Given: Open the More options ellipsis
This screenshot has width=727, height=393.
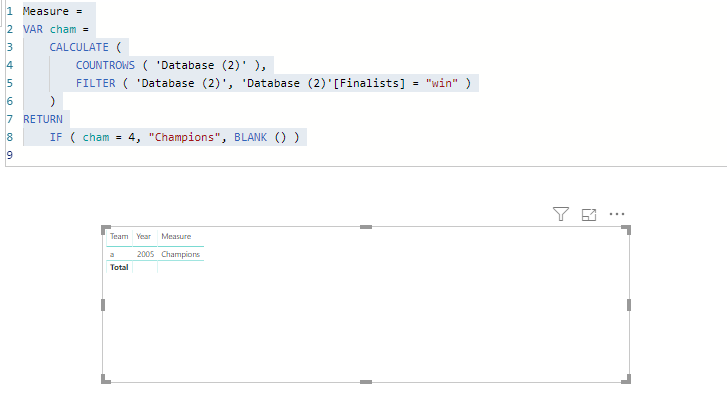Looking at the screenshot, I should [x=617, y=214].
